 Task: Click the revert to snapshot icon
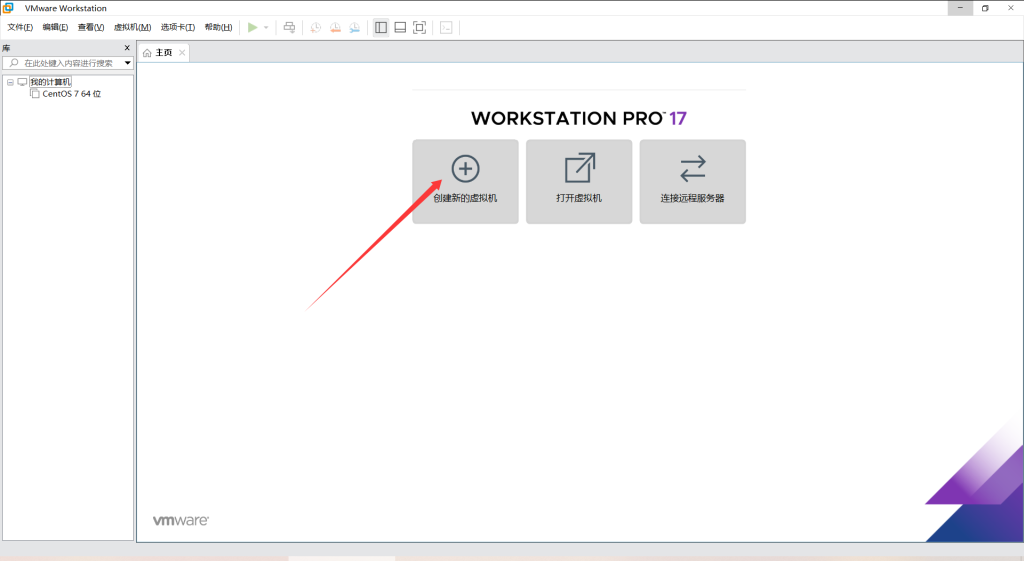pyautogui.click(x=335, y=27)
